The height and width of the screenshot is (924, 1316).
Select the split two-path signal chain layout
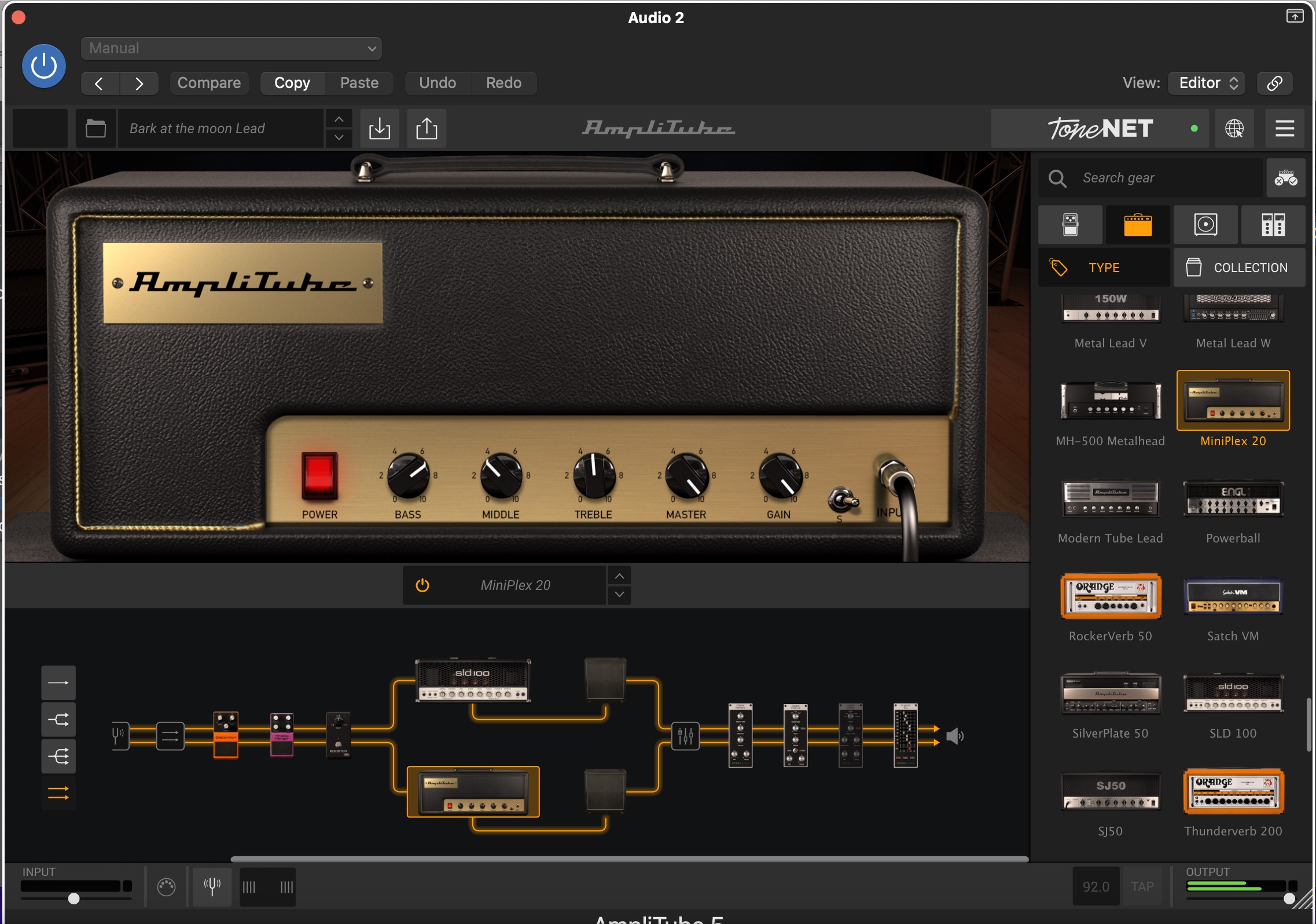(58, 720)
